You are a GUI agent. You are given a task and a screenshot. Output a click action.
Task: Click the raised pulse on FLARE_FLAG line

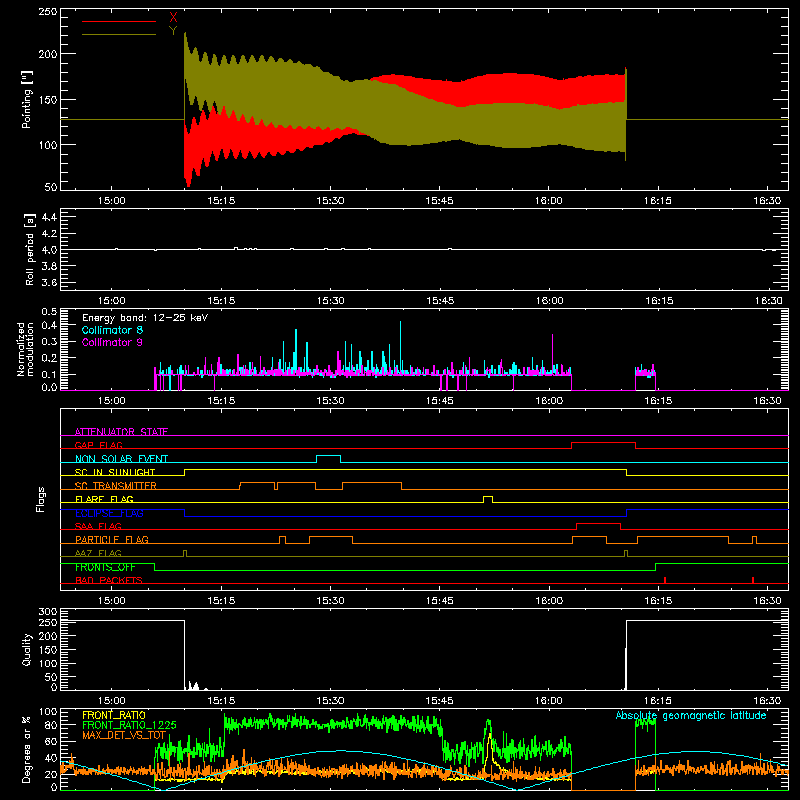(488, 498)
